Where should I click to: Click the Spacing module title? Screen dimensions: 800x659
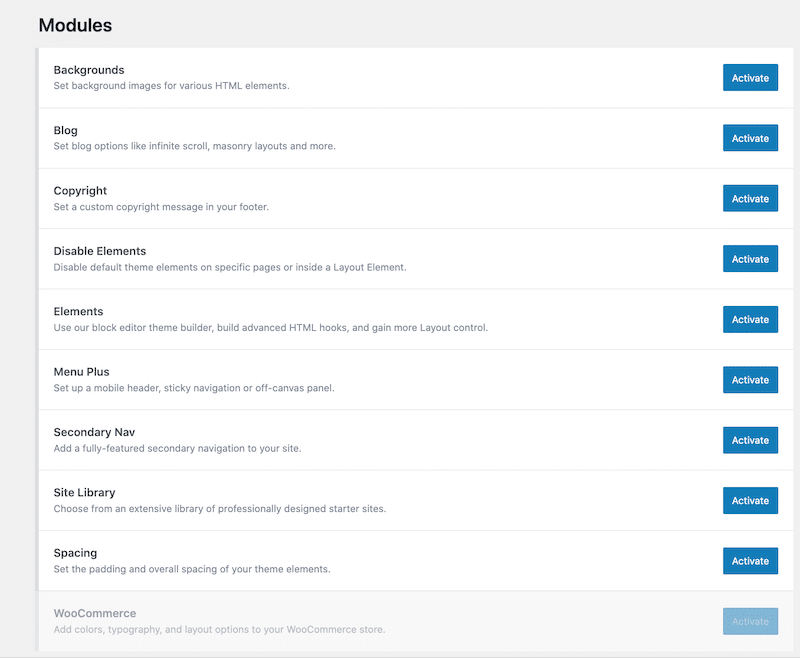tap(75, 553)
